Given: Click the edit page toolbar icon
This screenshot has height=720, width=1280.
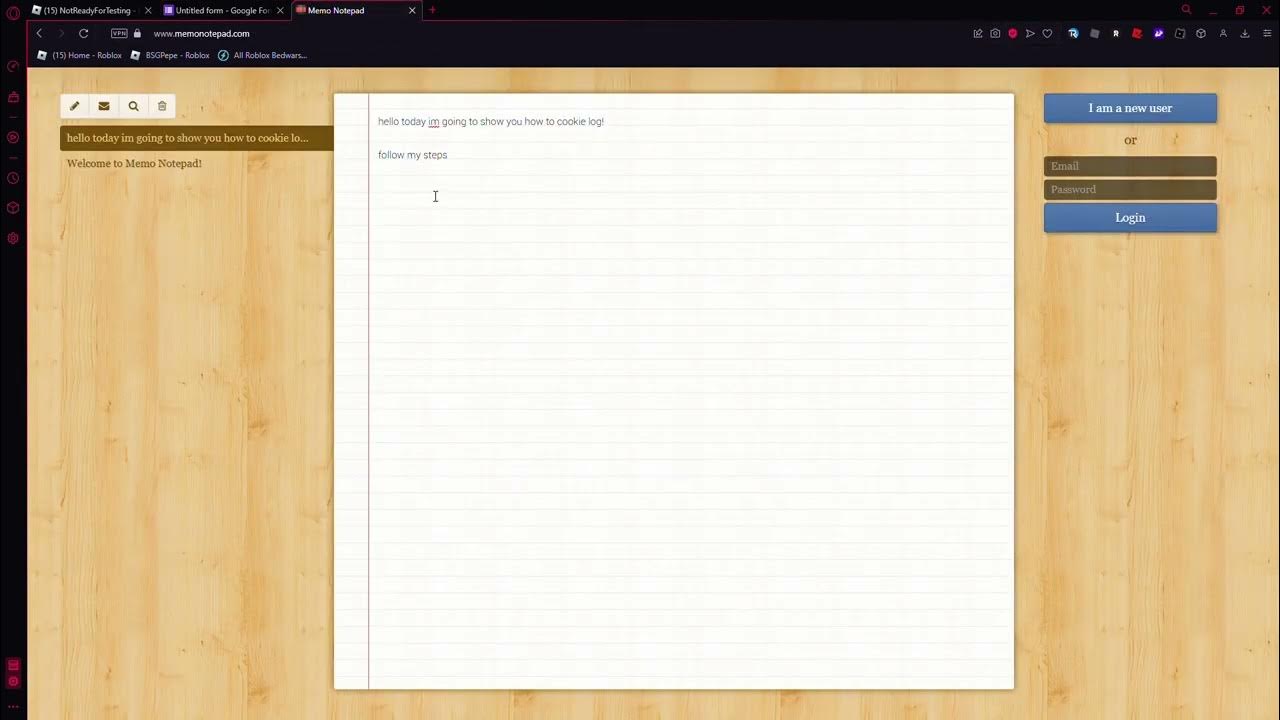Looking at the screenshot, I should point(978,33).
